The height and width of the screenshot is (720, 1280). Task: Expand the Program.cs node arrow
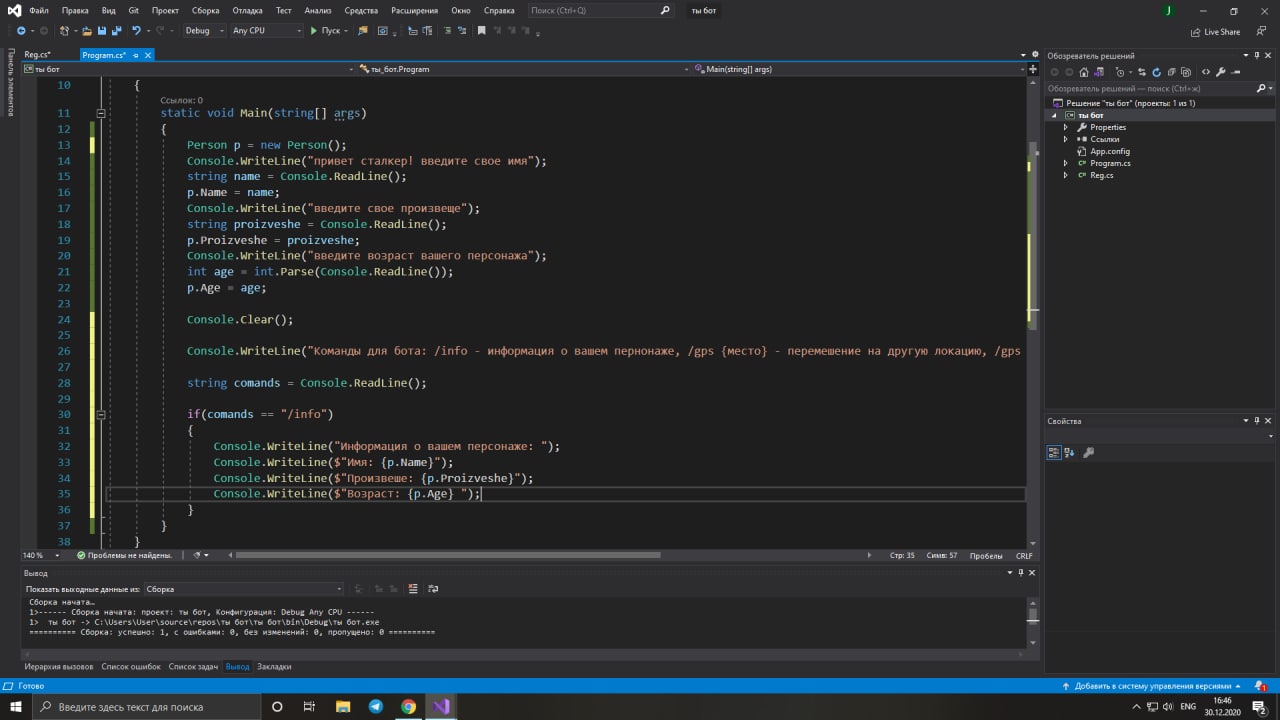pyautogui.click(x=1066, y=163)
